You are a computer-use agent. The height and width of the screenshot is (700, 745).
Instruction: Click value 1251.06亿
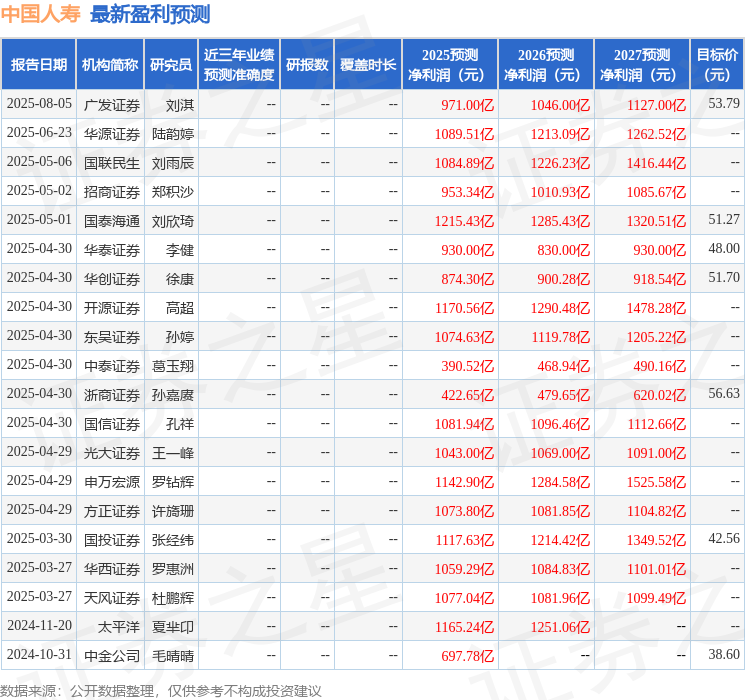point(560,627)
